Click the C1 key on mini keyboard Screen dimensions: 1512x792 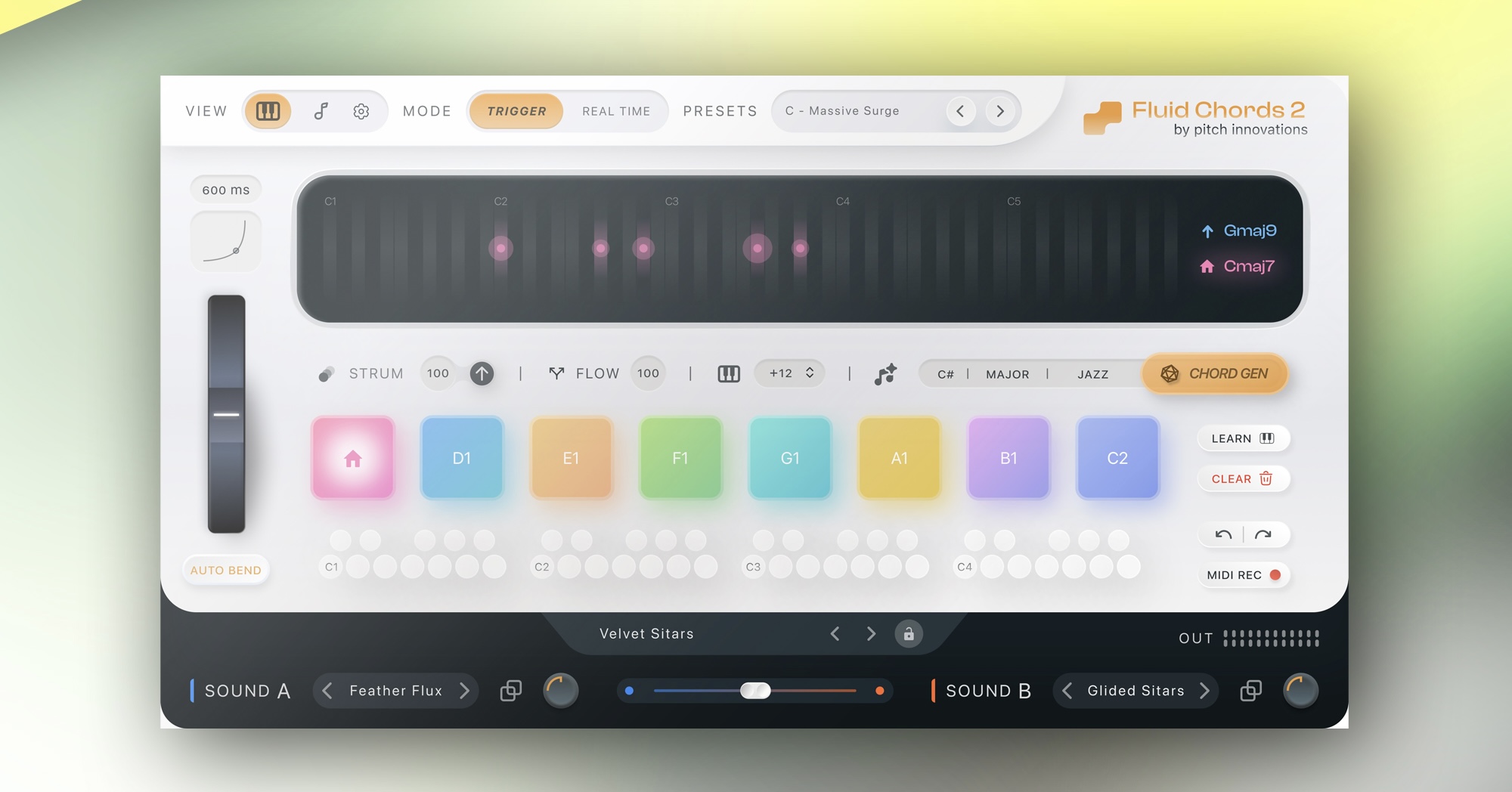331,567
